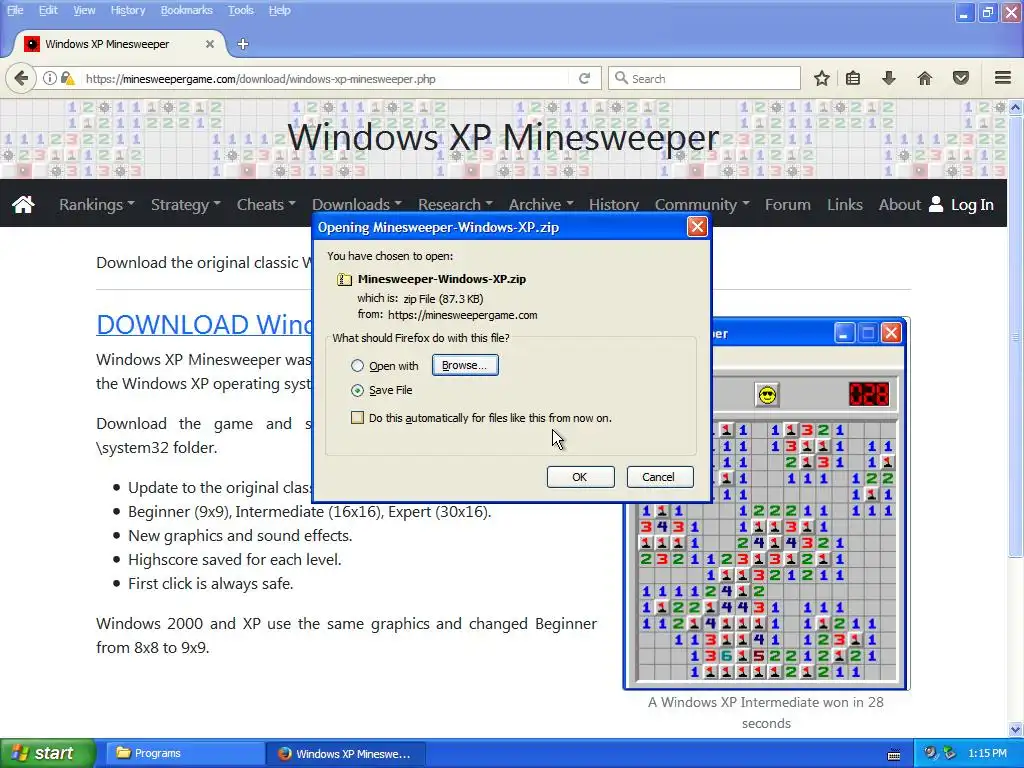Click OK in the download dialog
This screenshot has height=768, width=1024.
point(580,477)
